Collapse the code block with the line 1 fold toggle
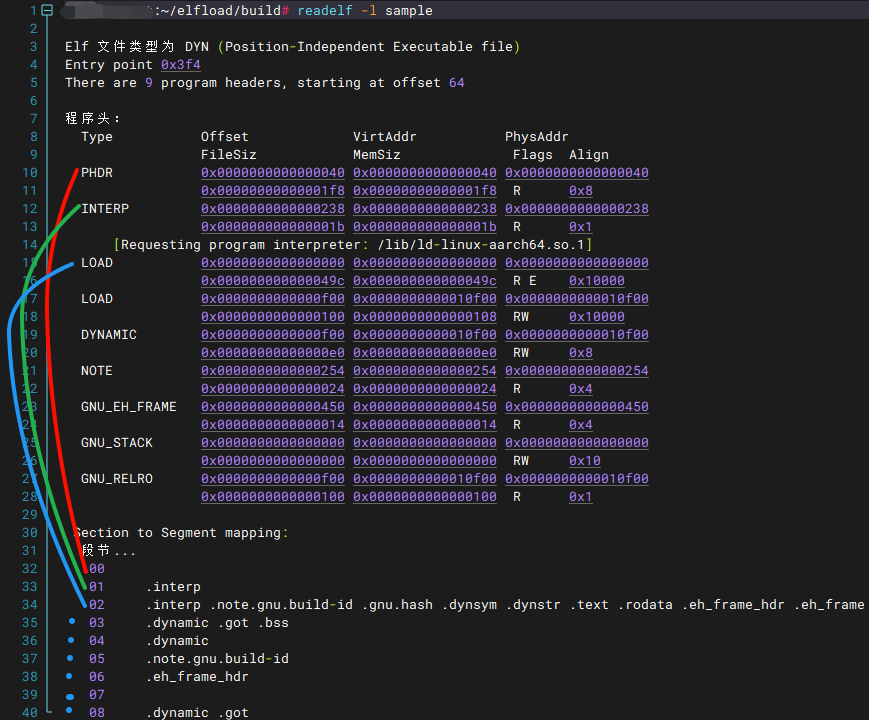The width and height of the screenshot is (869, 720). click(x=47, y=11)
